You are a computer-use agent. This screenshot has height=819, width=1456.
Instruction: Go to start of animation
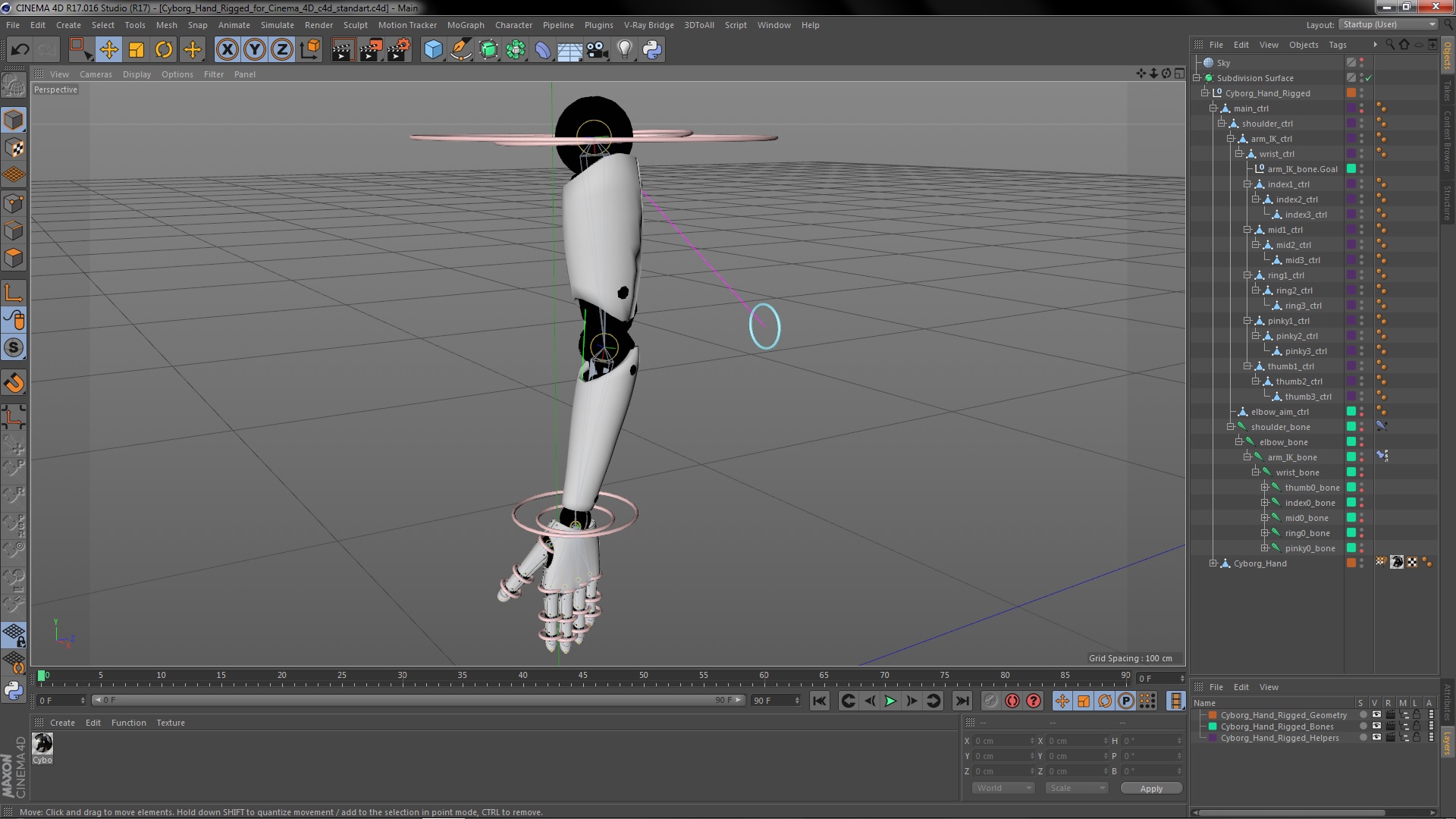[x=820, y=701]
